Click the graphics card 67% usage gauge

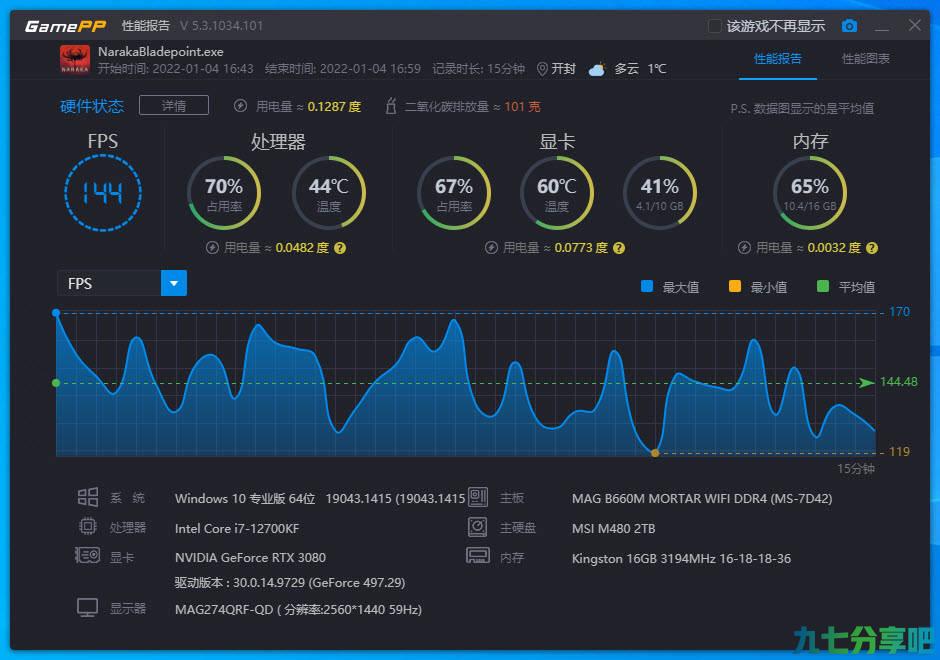(454, 193)
